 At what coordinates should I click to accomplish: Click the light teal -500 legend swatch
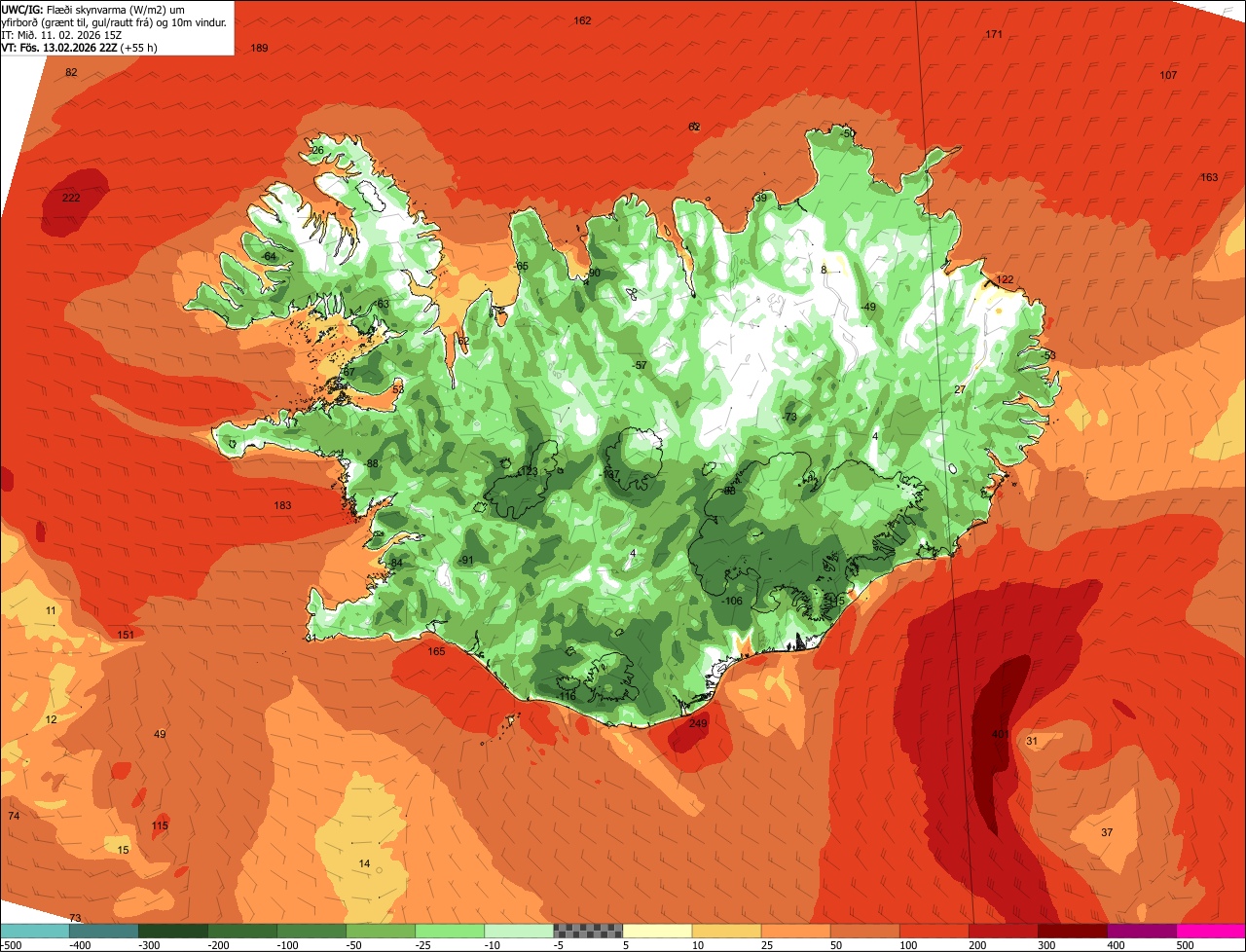click(x=34, y=931)
